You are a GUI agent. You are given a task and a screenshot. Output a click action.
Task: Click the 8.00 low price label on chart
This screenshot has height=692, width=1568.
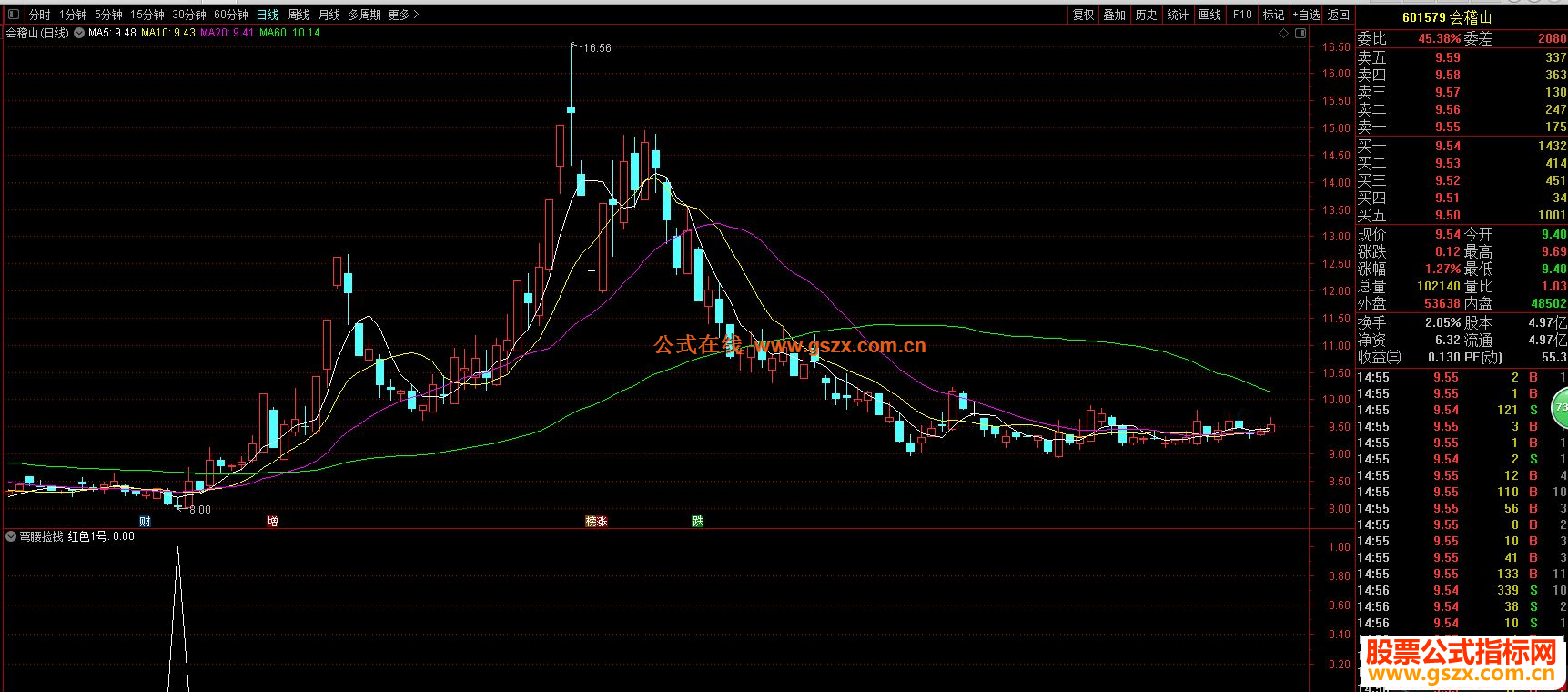click(200, 510)
